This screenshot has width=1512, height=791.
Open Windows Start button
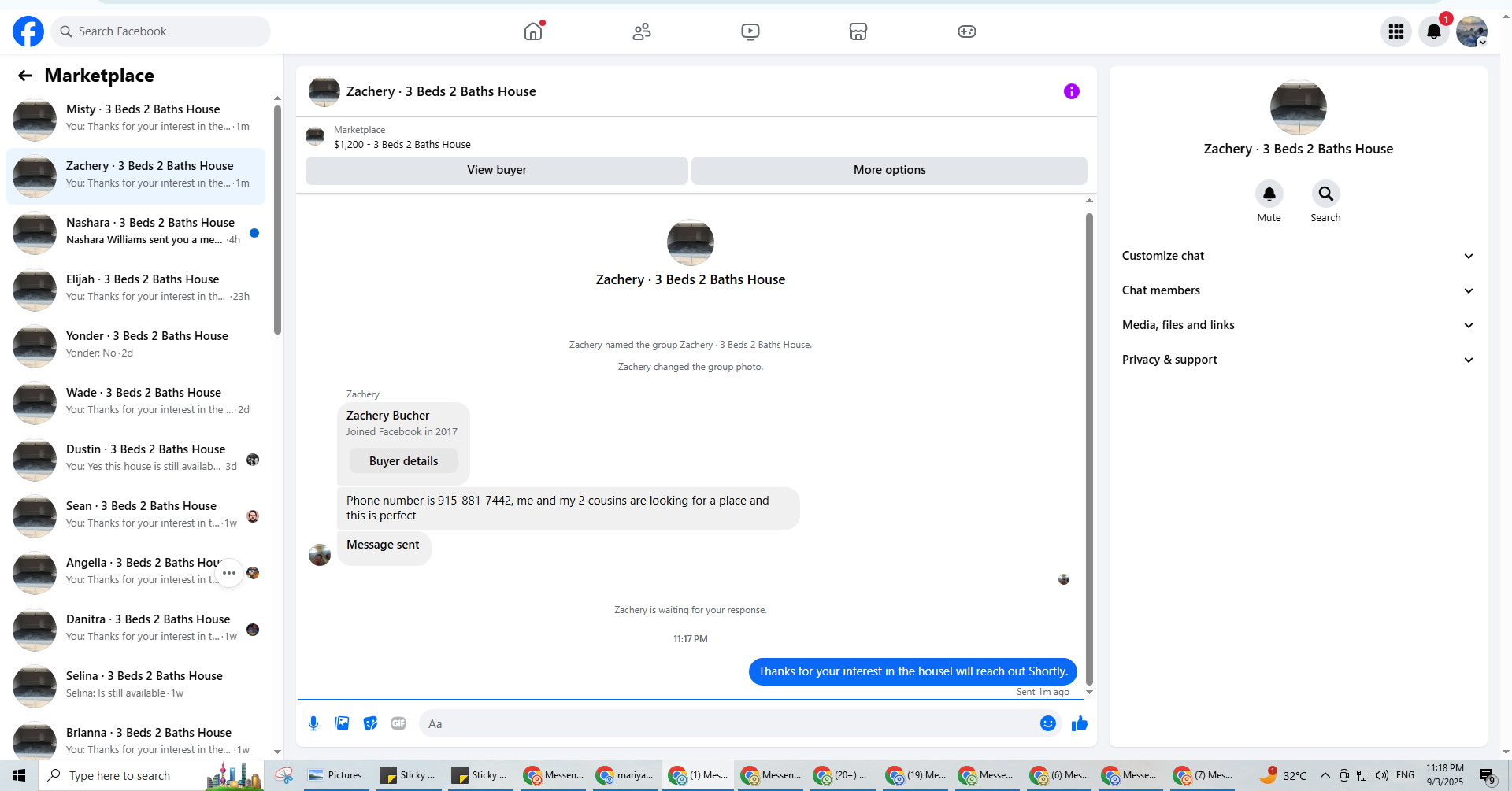click(x=19, y=775)
